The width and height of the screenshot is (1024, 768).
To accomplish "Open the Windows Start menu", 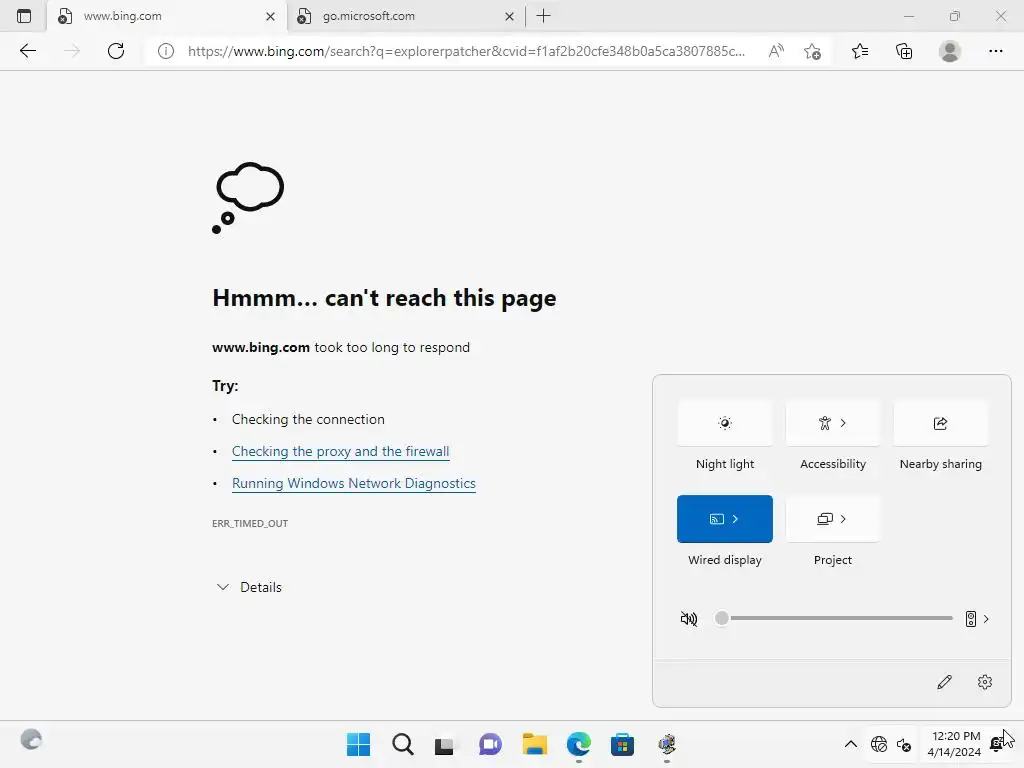I will tap(358, 744).
